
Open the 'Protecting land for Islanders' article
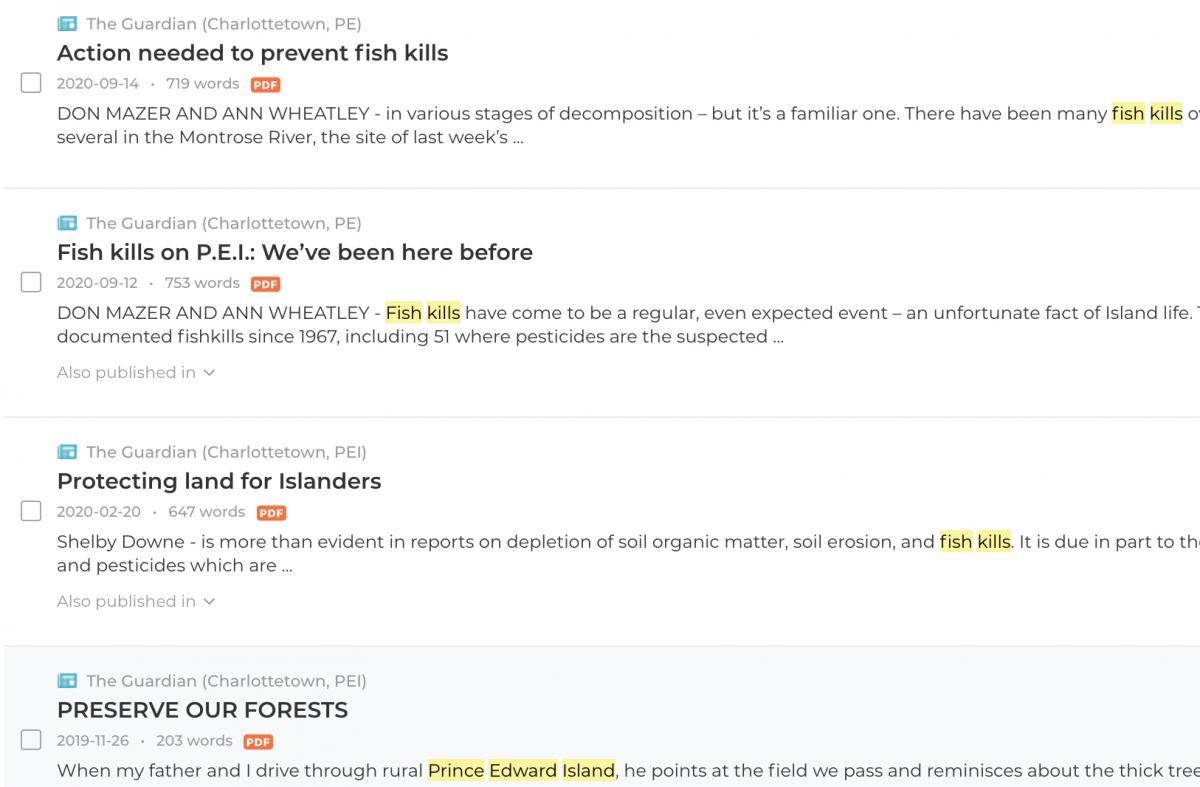(219, 481)
